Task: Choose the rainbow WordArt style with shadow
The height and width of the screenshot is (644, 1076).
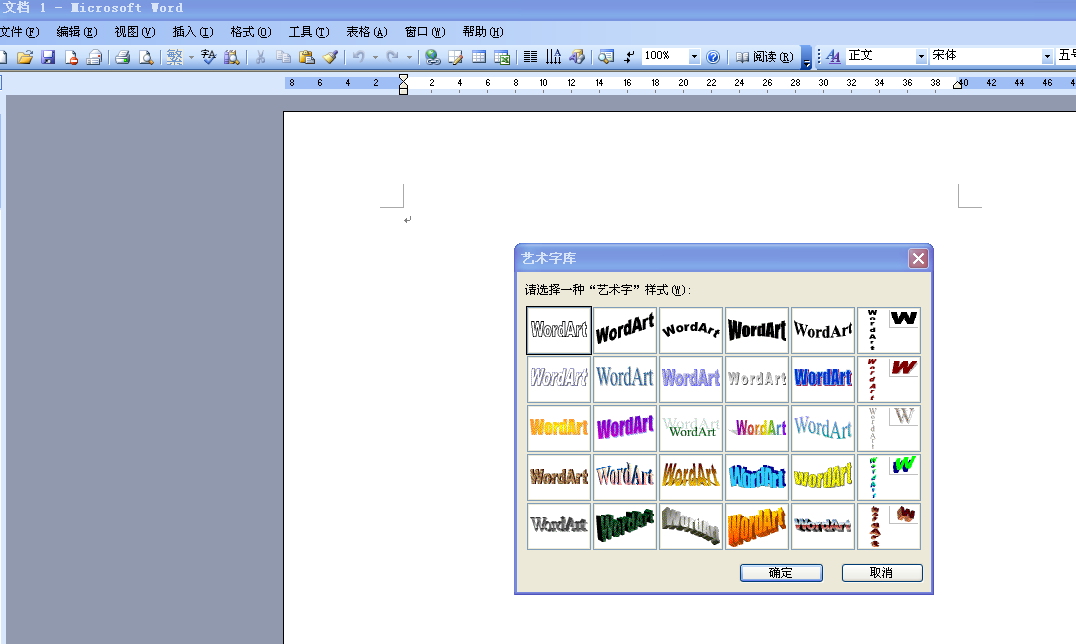Action: point(757,428)
